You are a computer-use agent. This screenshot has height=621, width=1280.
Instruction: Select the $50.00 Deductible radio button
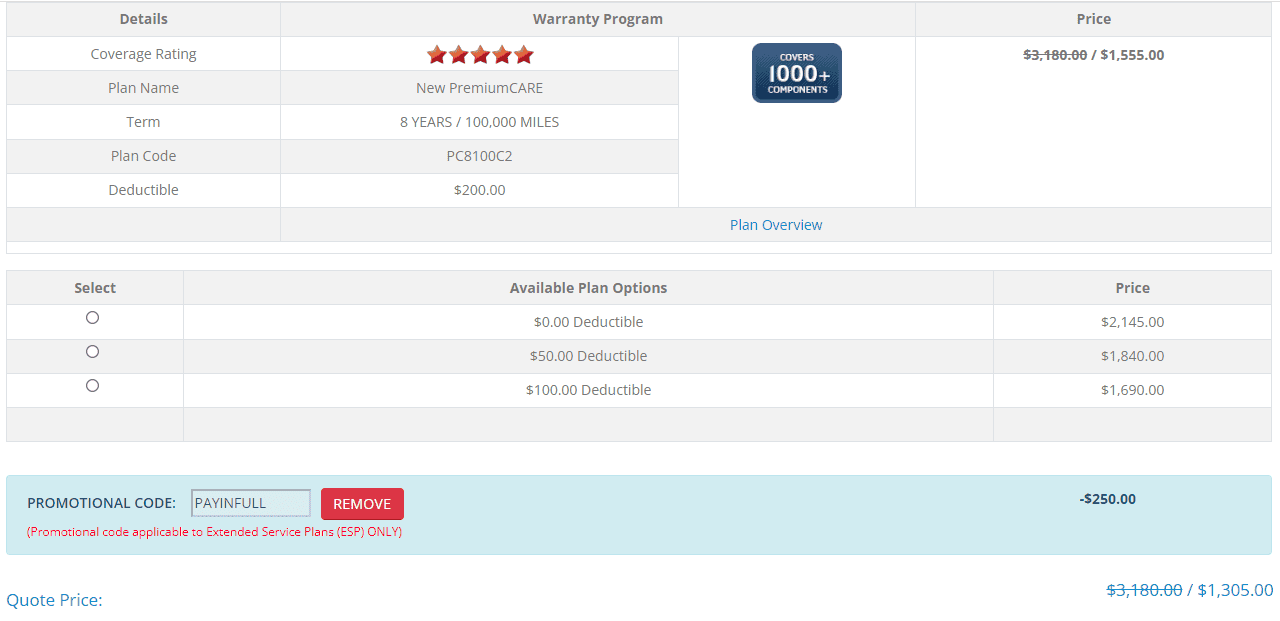coord(93,352)
